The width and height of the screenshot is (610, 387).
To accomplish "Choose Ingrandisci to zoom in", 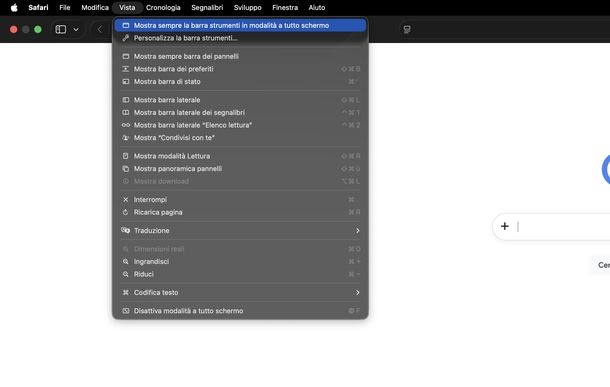I will 240,262.
